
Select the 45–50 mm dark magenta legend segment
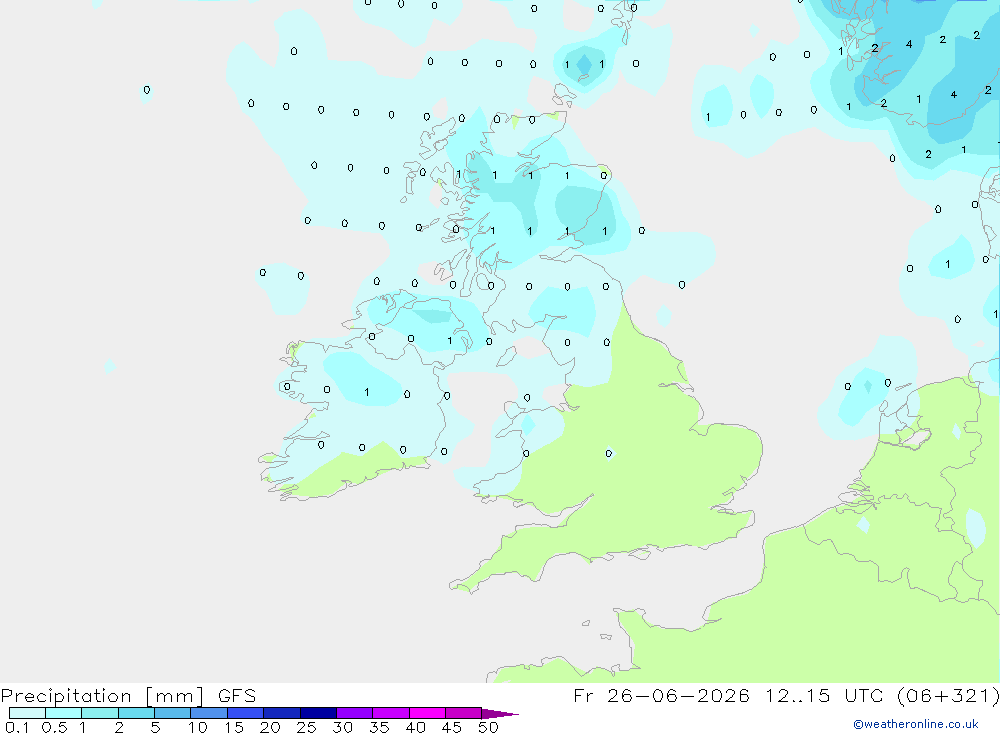464,713
